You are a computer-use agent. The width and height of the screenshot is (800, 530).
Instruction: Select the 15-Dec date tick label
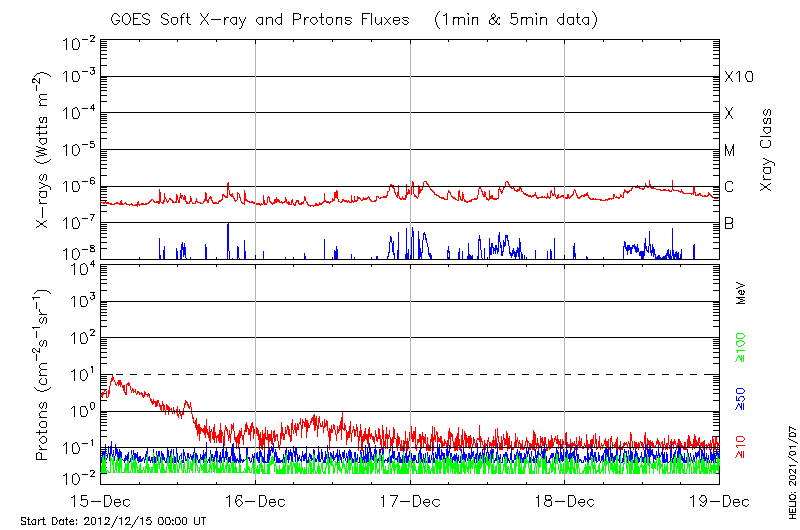point(101,500)
